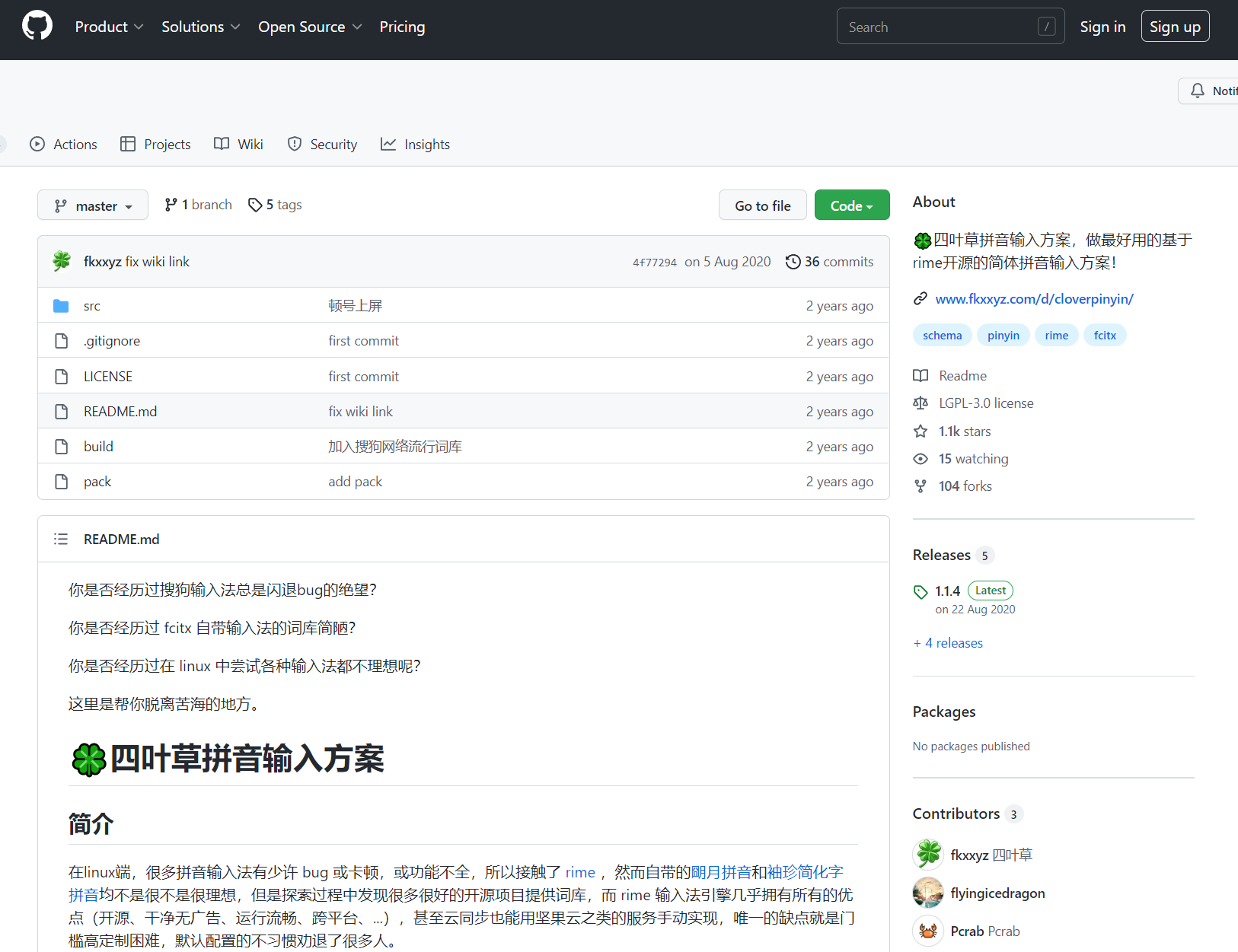This screenshot has width=1238, height=952.
Task: Open the src folder
Action: [x=92, y=306]
